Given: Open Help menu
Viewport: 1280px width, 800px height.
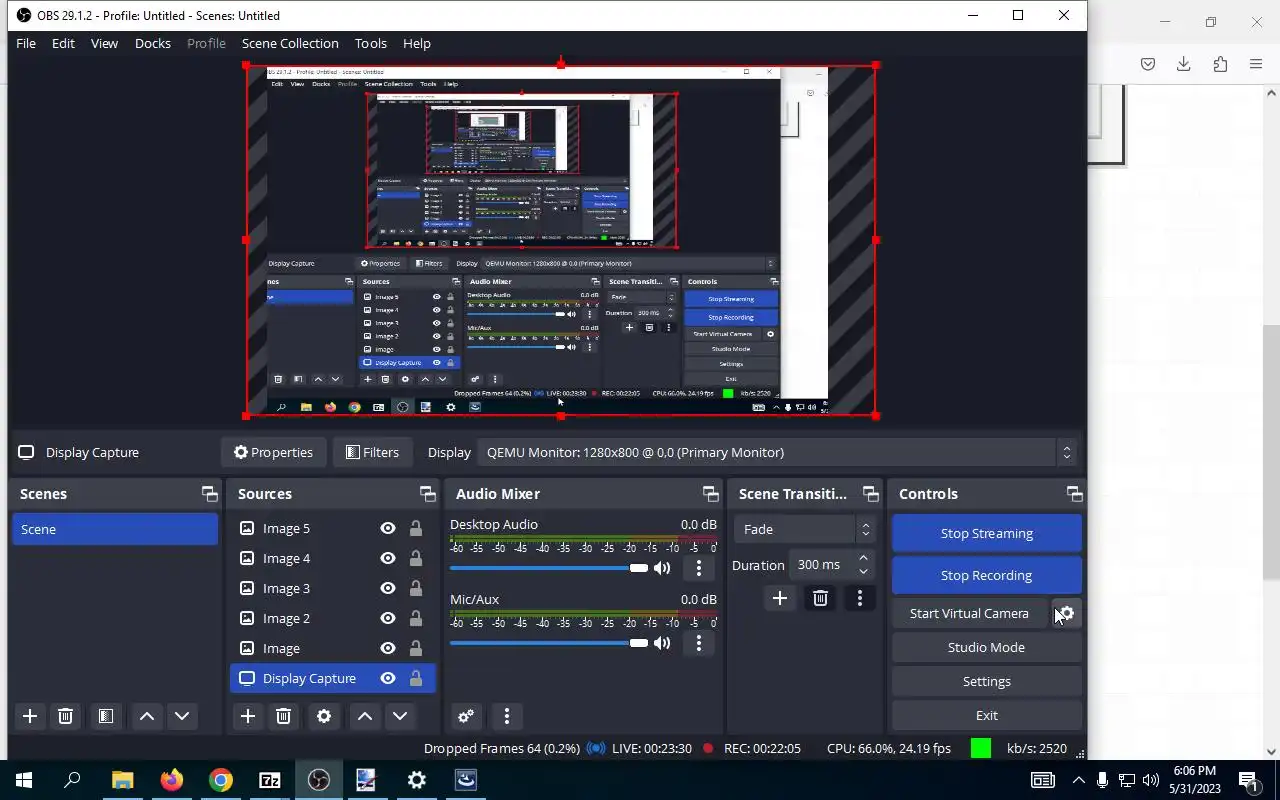Looking at the screenshot, I should tap(417, 43).
